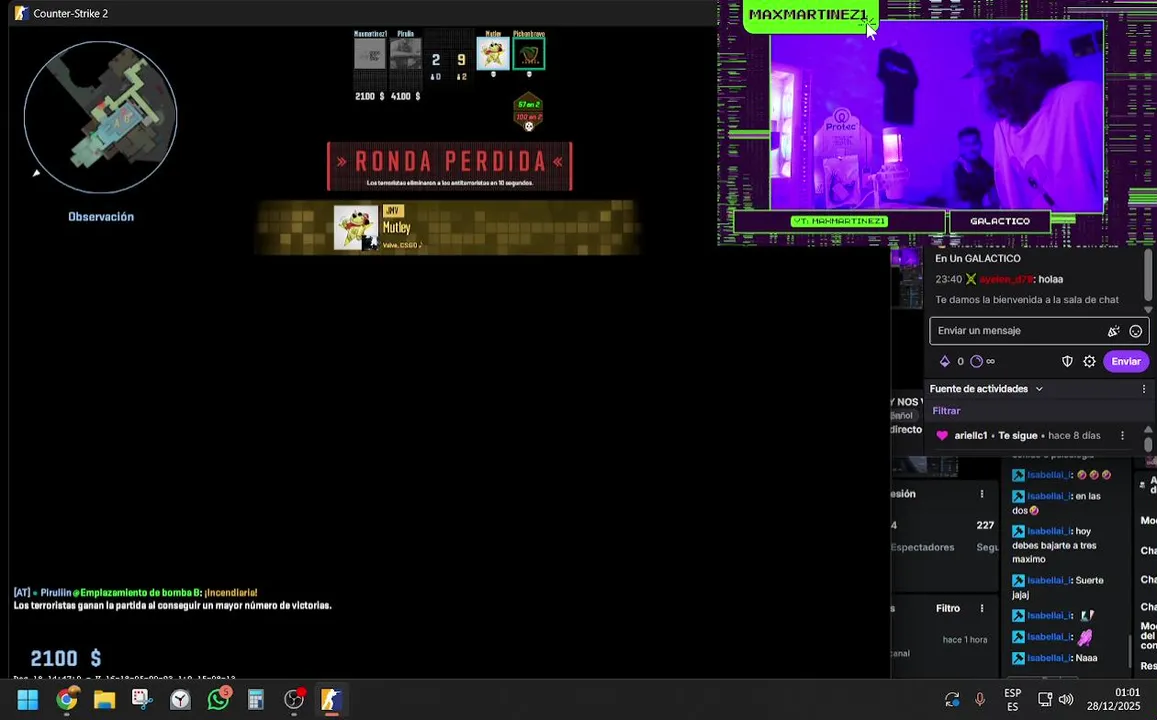
Task: Click the 2100 $ money display at bottom
Action: point(66,658)
